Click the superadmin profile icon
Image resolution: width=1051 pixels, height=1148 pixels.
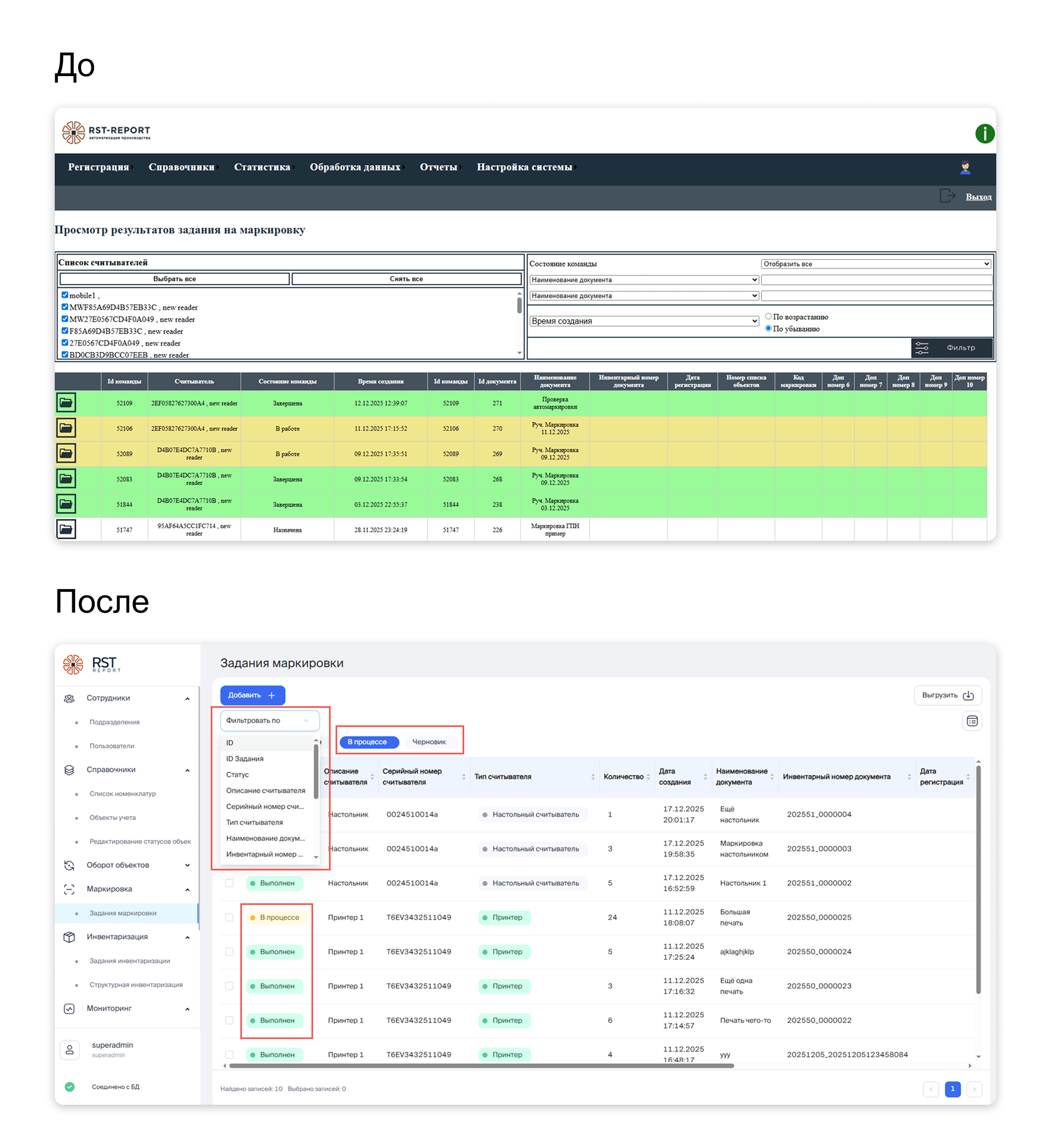point(70,1049)
